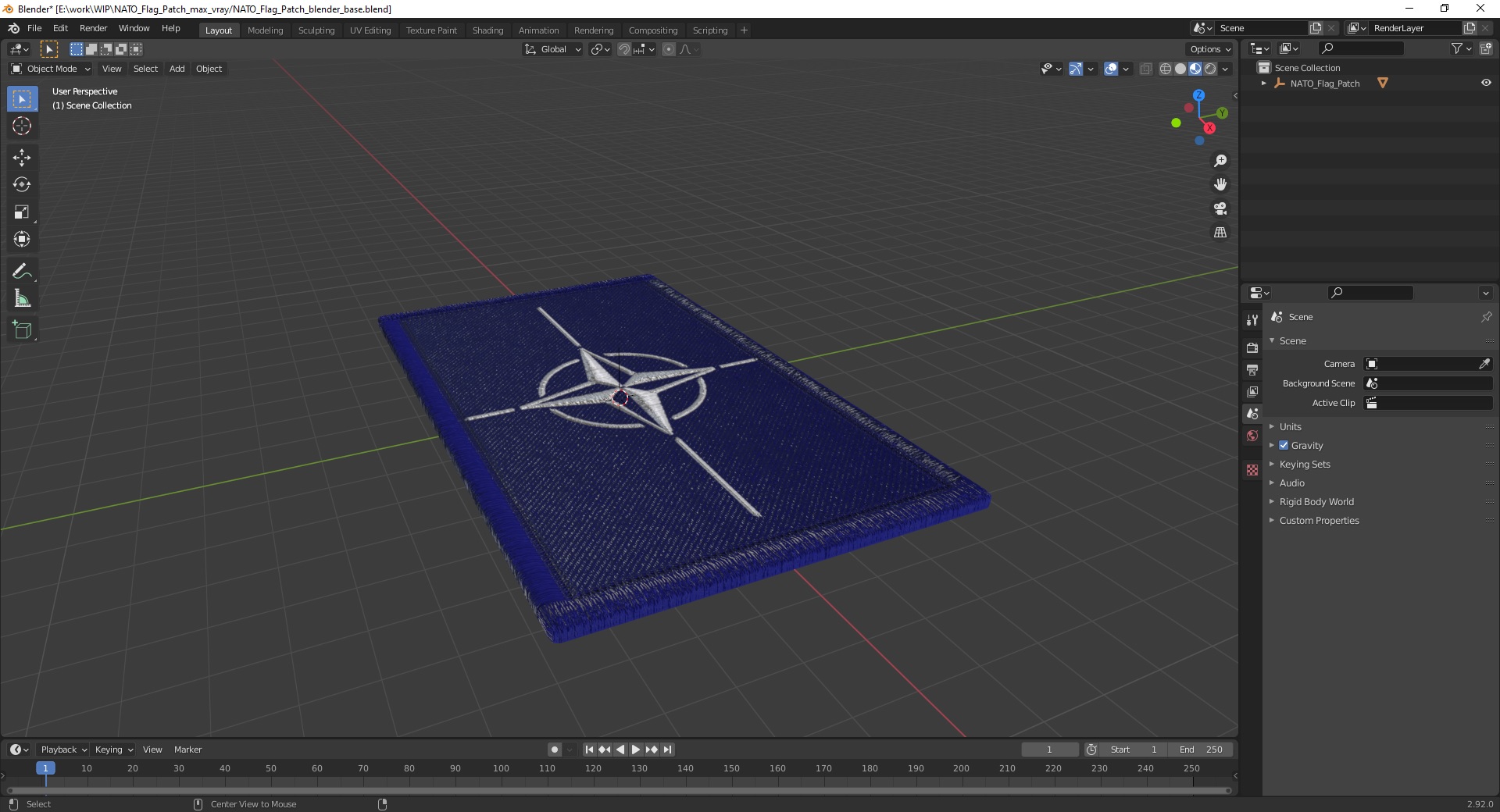The height and width of the screenshot is (812, 1500).
Task: Open the timeline Marker menu
Action: (187, 750)
